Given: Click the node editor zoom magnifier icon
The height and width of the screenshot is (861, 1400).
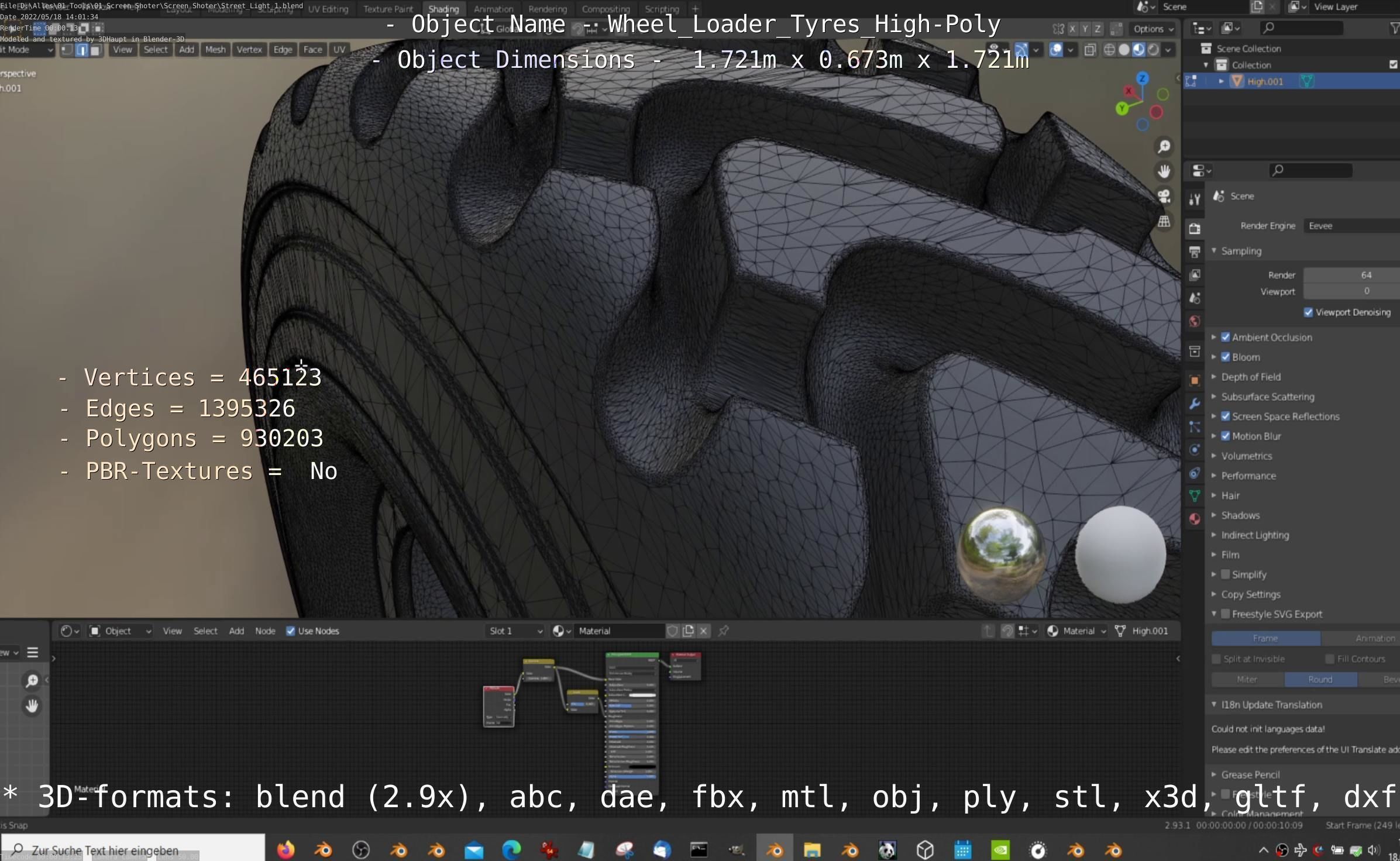Looking at the screenshot, I should click(32, 681).
